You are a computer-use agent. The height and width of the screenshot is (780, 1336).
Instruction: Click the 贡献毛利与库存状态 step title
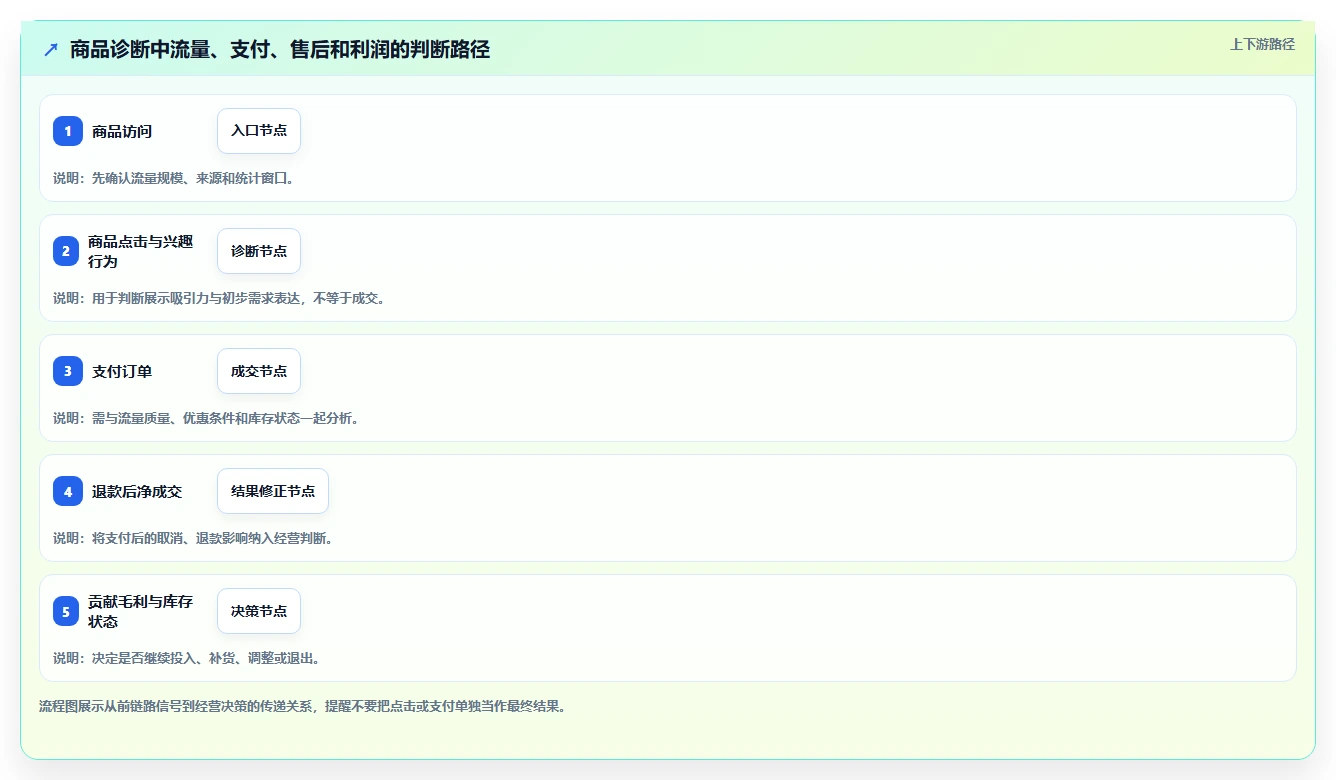[x=140, y=611]
